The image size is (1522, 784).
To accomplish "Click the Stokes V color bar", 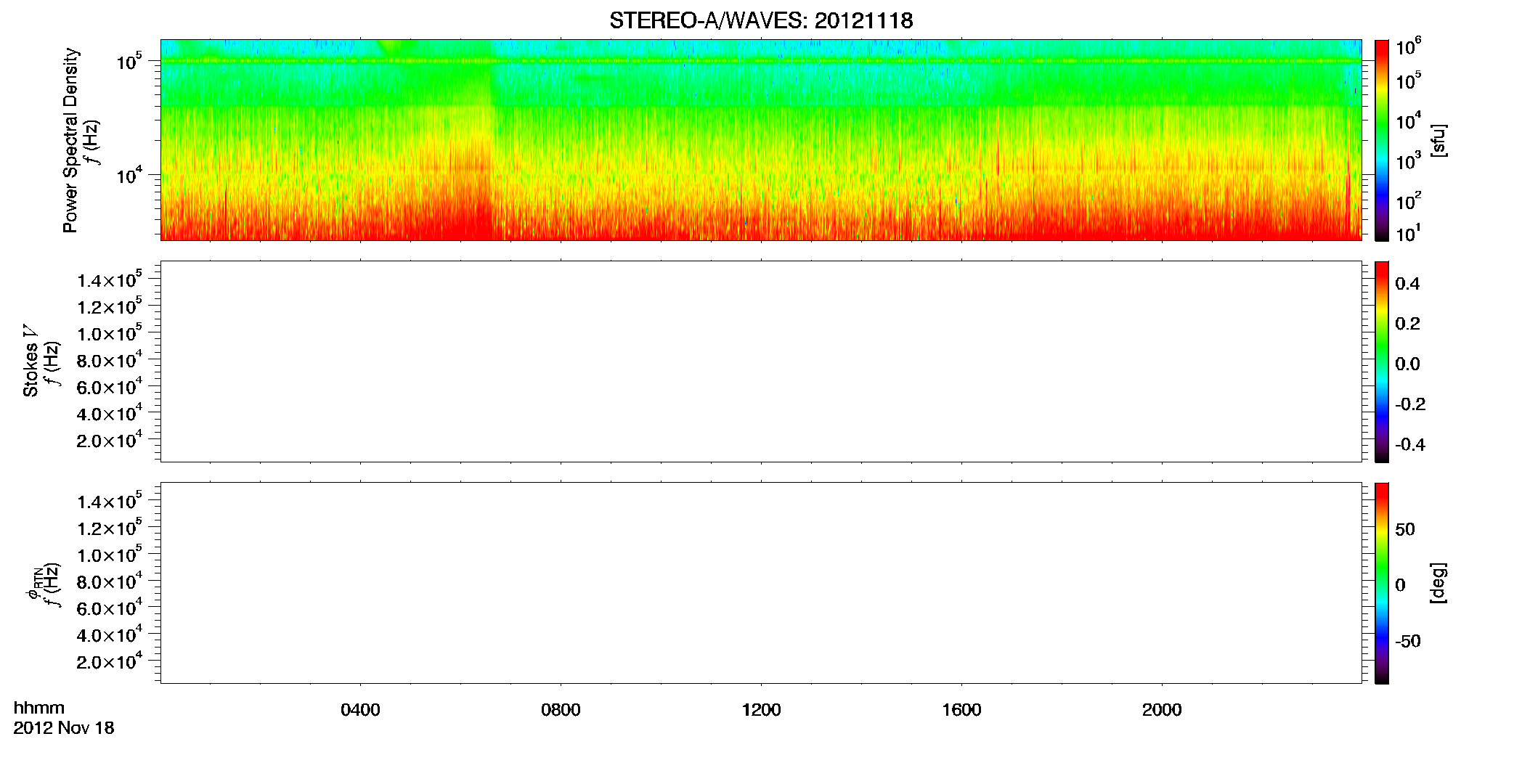I will (1382, 362).
